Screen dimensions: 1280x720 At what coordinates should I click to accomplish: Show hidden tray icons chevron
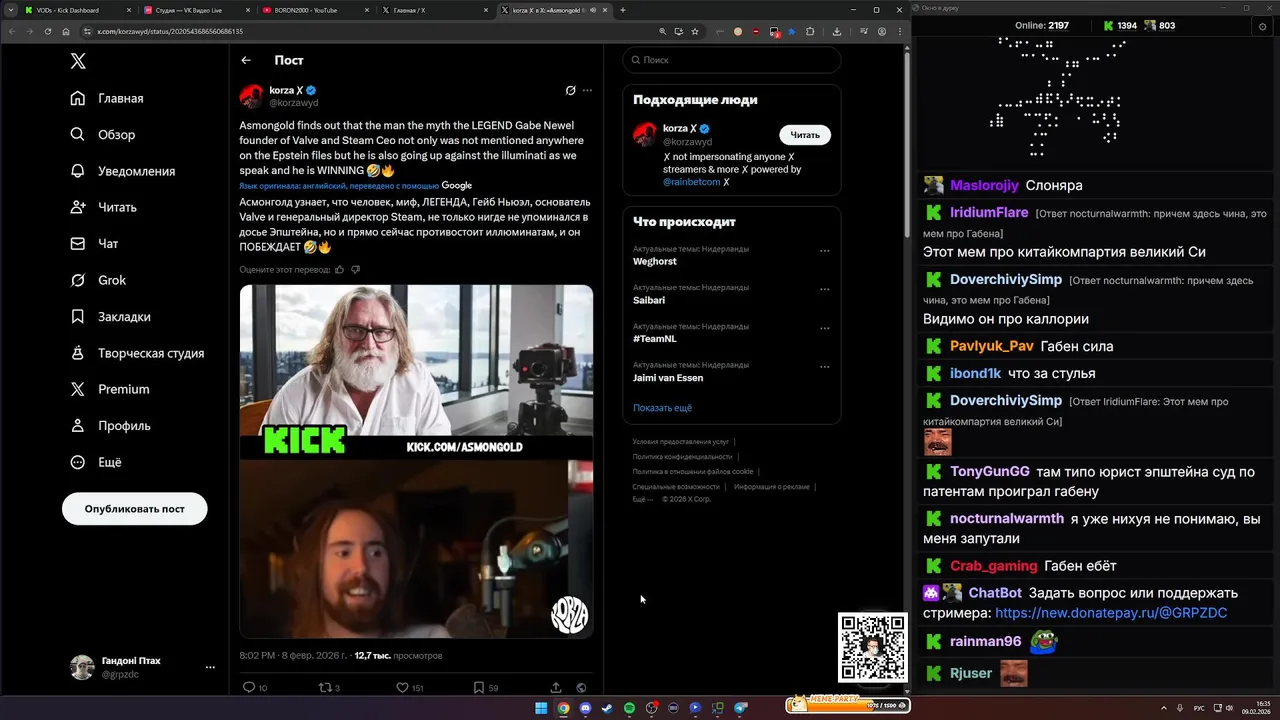1164,708
